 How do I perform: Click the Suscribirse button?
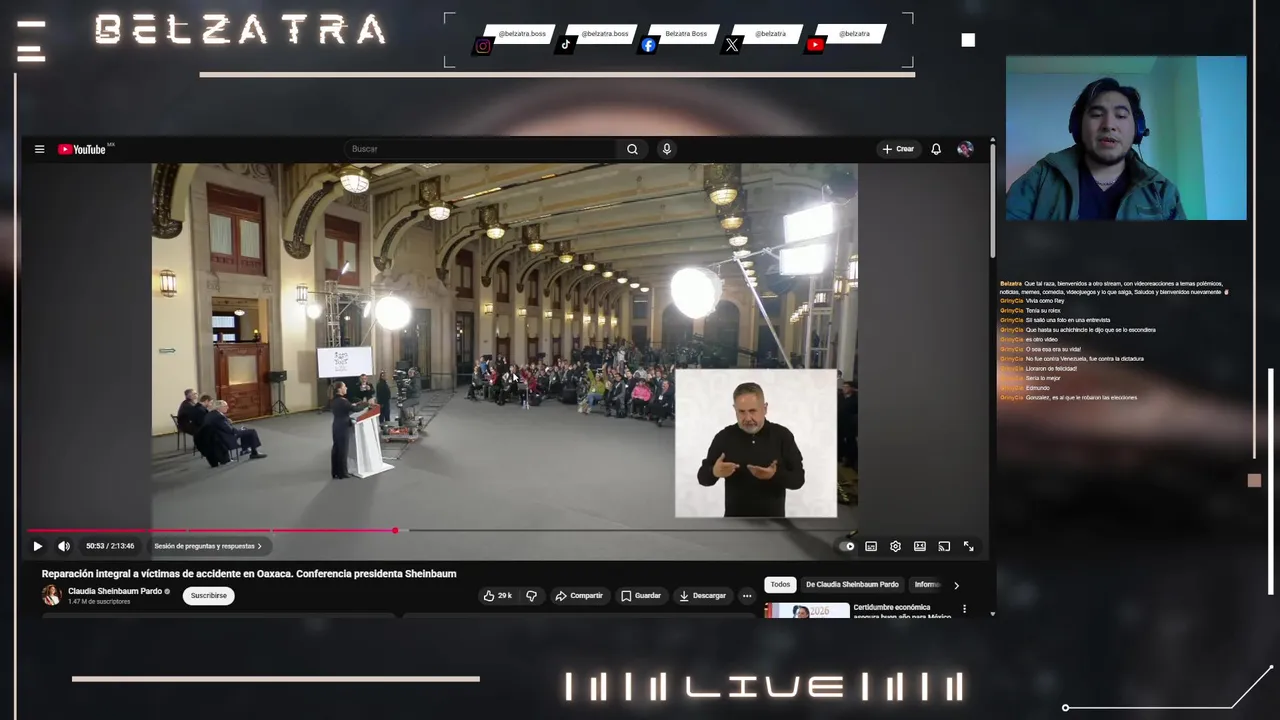pyautogui.click(x=208, y=596)
